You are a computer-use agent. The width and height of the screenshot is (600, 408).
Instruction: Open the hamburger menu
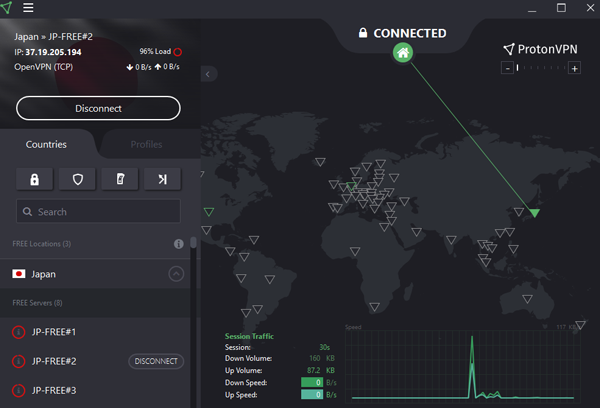[x=28, y=8]
